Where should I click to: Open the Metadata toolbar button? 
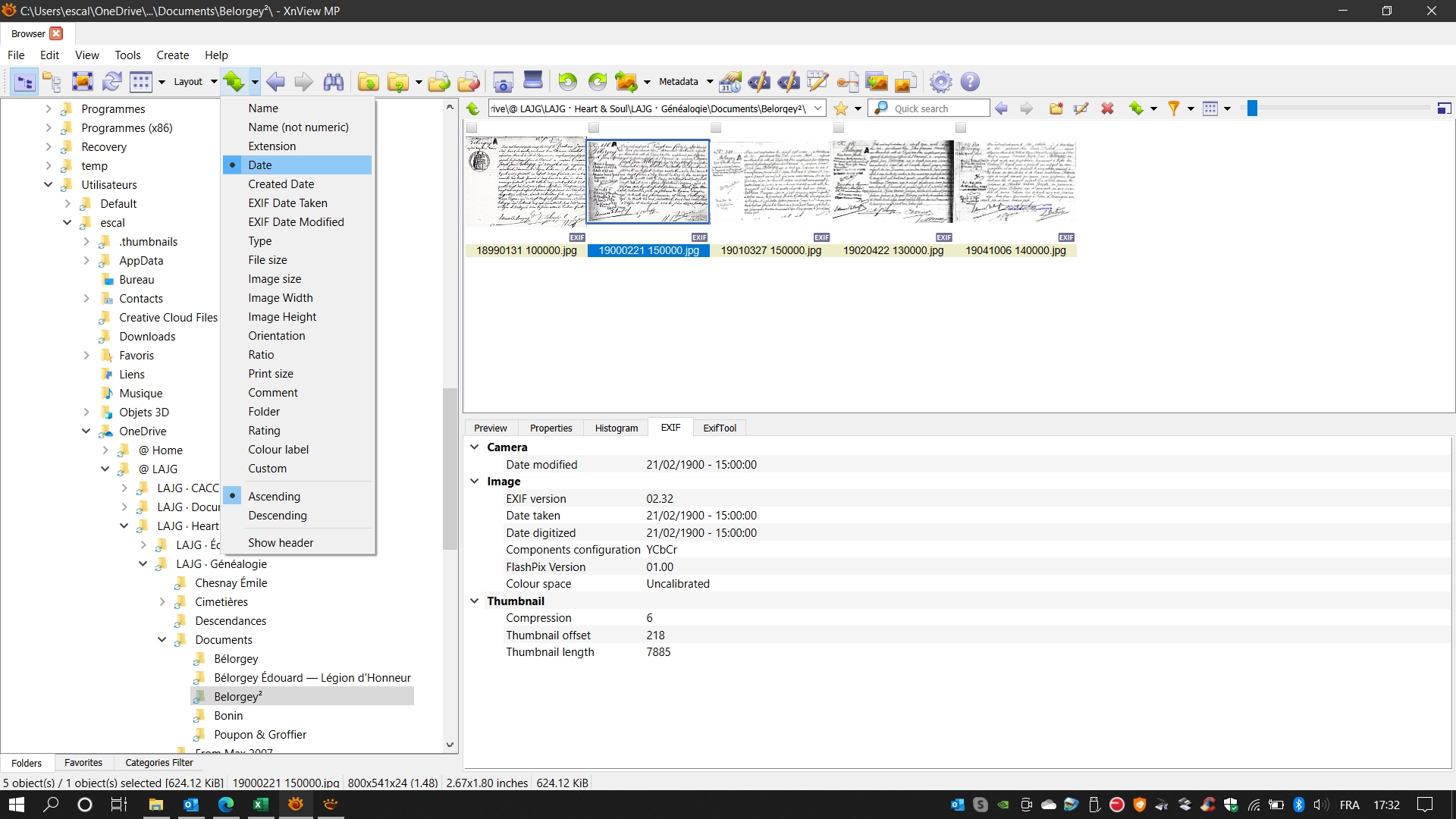678,82
